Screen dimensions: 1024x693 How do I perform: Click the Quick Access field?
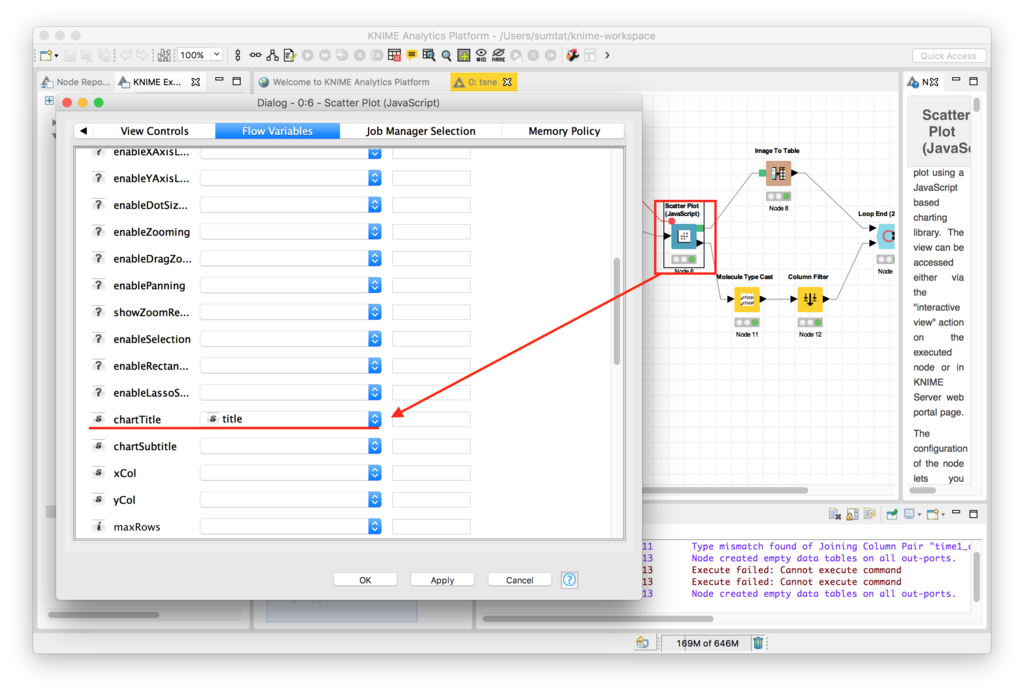tap(948, 56)
